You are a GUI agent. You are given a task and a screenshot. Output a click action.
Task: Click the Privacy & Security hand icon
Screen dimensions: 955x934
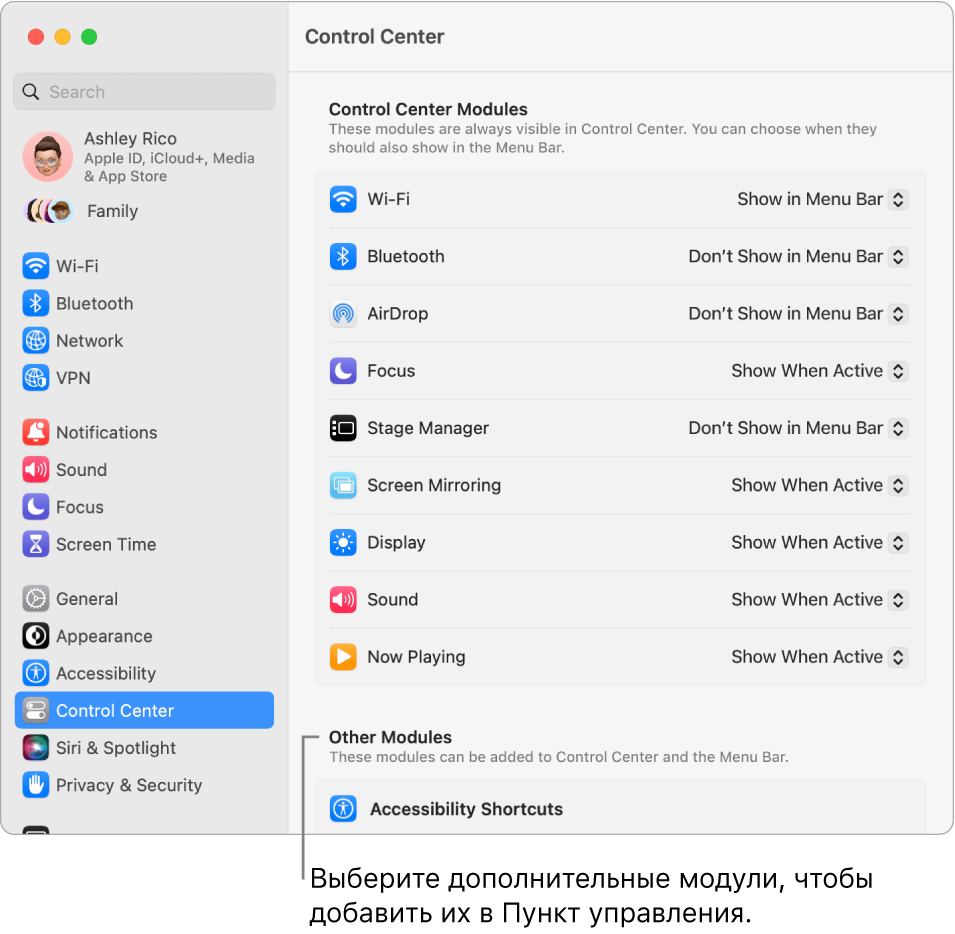(x=36, y=784)
